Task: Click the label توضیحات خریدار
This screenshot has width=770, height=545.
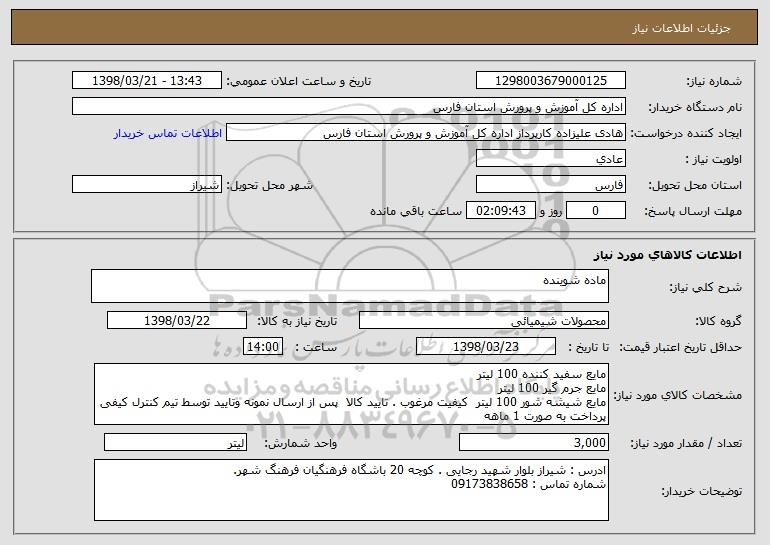Action: (x=702, y=491)
